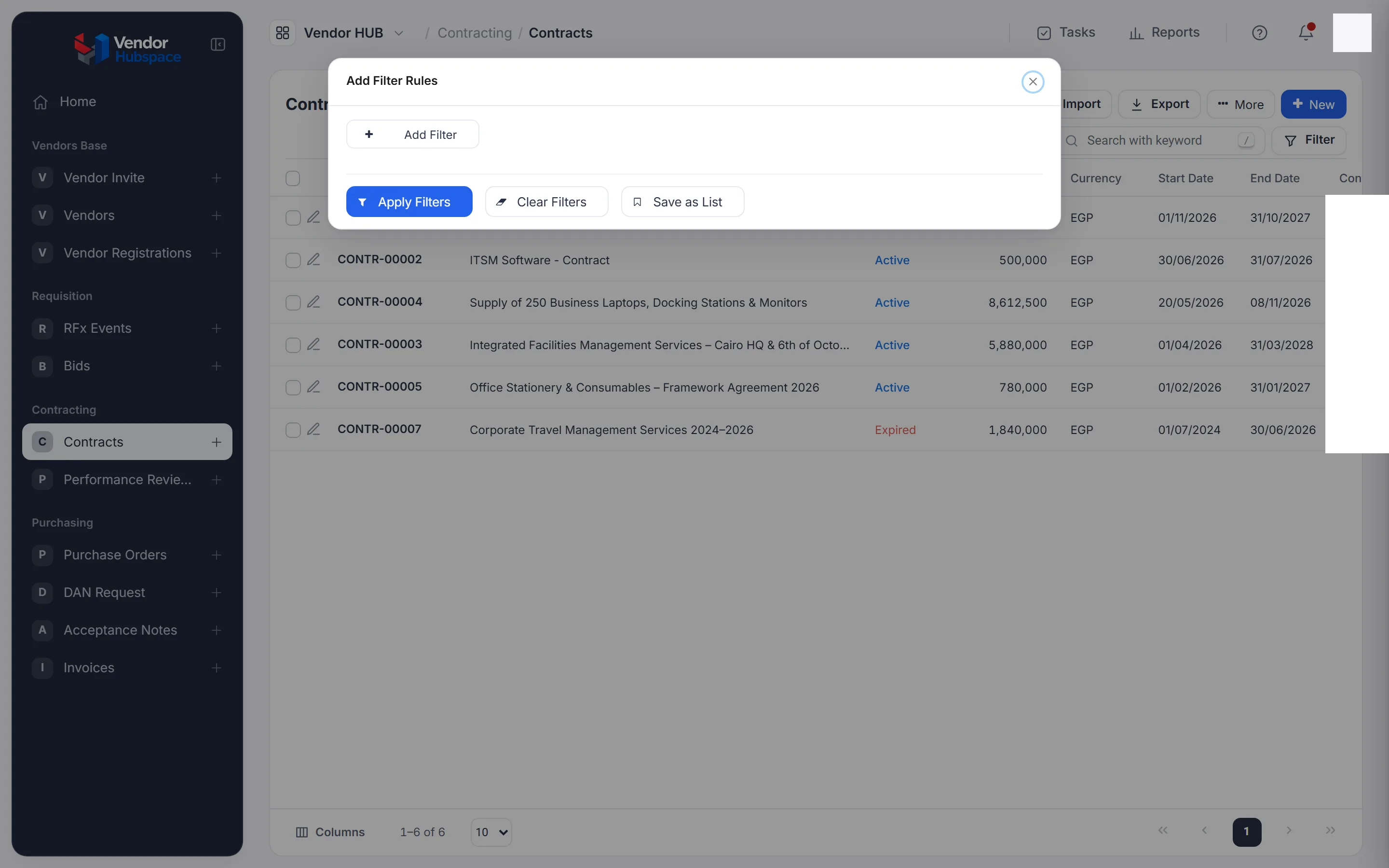This screenshot has height=868, width=1389.
Task: Click the app grid icon beside Vendor HUB
Action: pos(283,33)
